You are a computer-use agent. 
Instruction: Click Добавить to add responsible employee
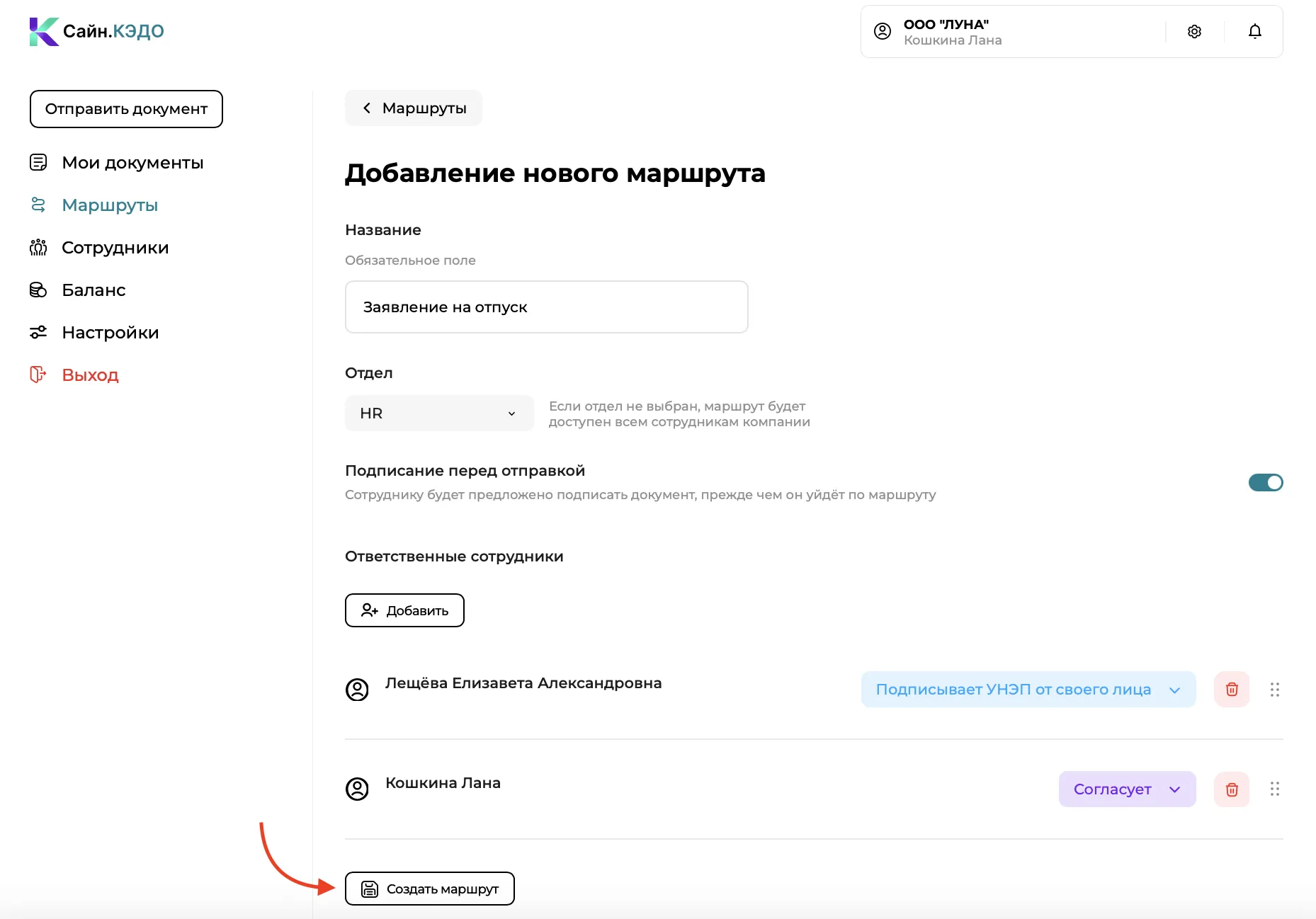(x=404, y=610)
